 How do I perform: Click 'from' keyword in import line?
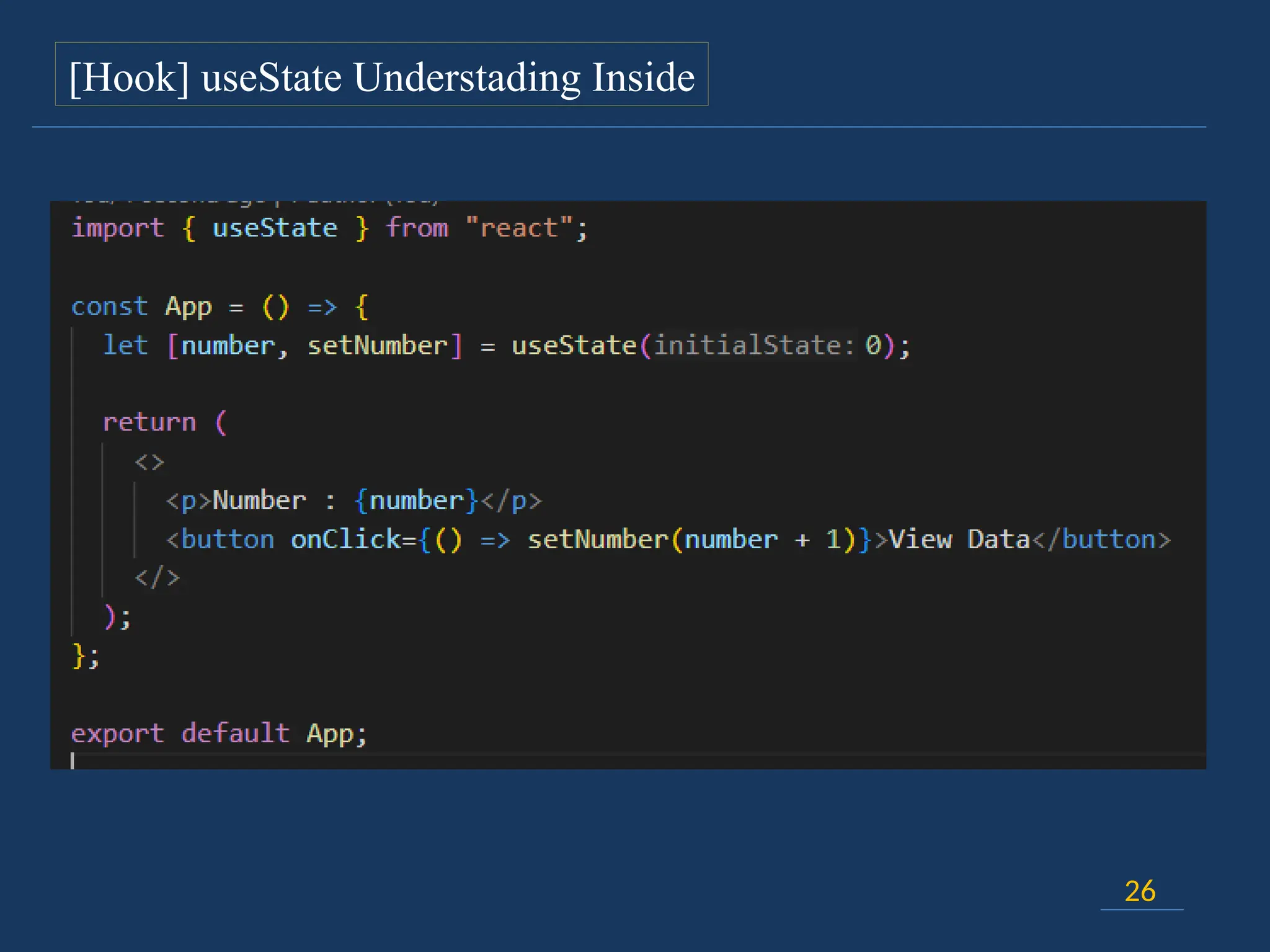417,229
